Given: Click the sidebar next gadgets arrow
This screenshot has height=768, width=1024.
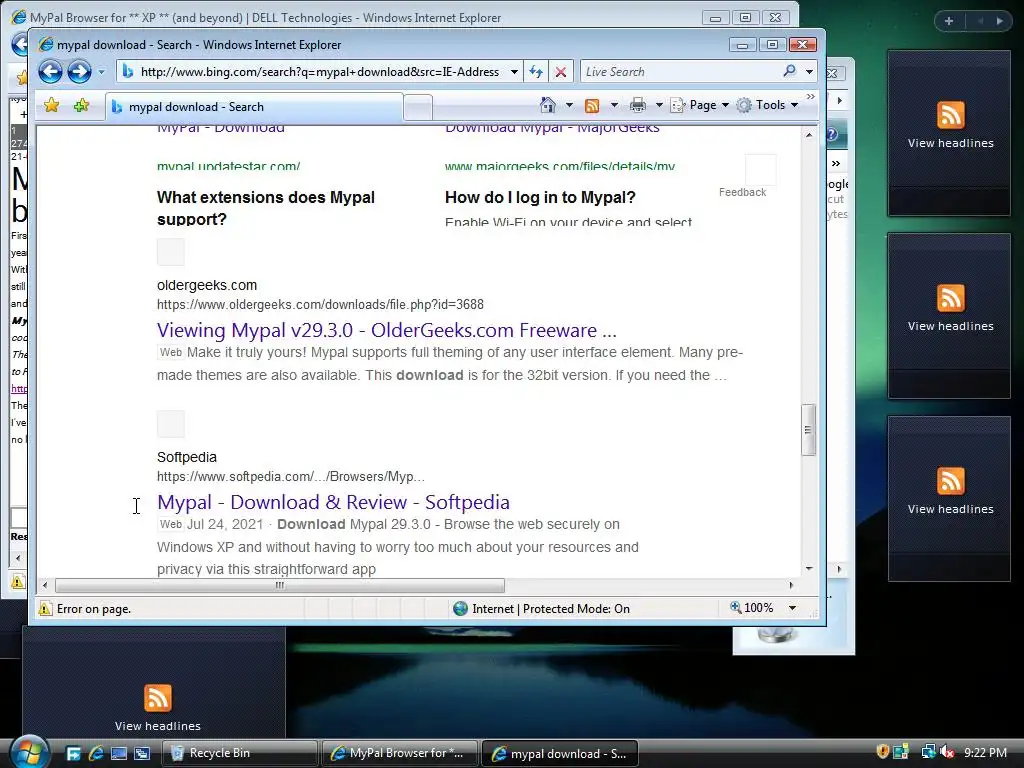Looking at the screenshot, I should coord(1000,21).
